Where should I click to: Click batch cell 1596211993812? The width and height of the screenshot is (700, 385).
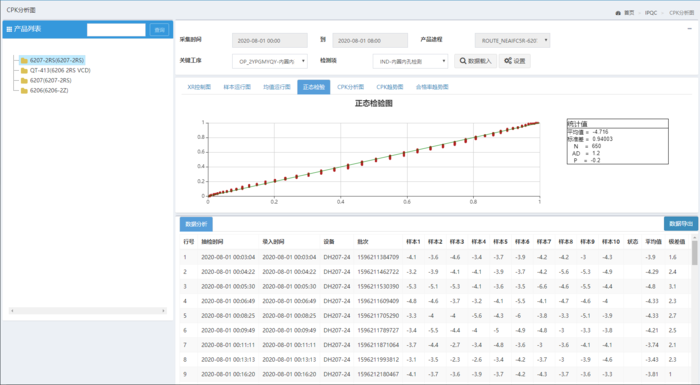(x=378, y=360)
